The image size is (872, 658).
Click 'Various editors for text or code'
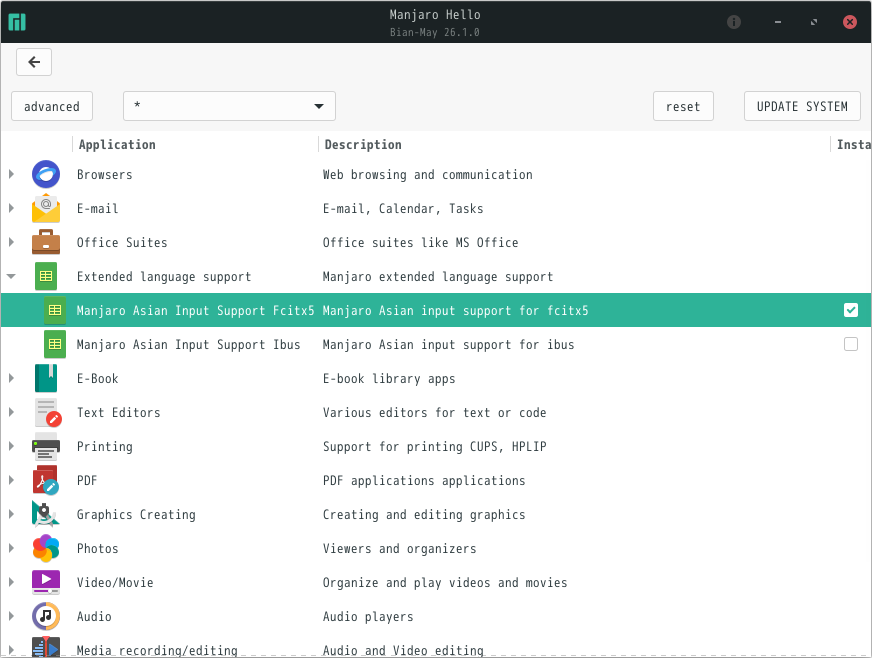434,413
